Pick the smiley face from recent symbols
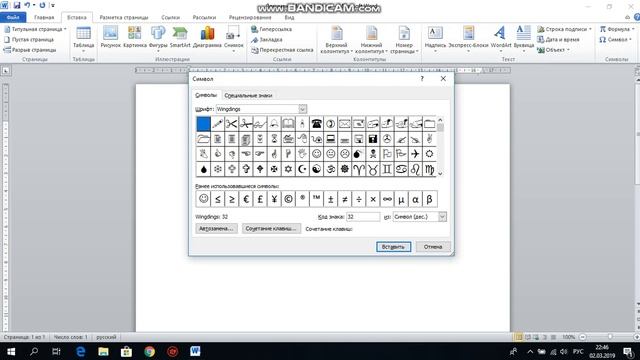640x360 pixels. 203,199
